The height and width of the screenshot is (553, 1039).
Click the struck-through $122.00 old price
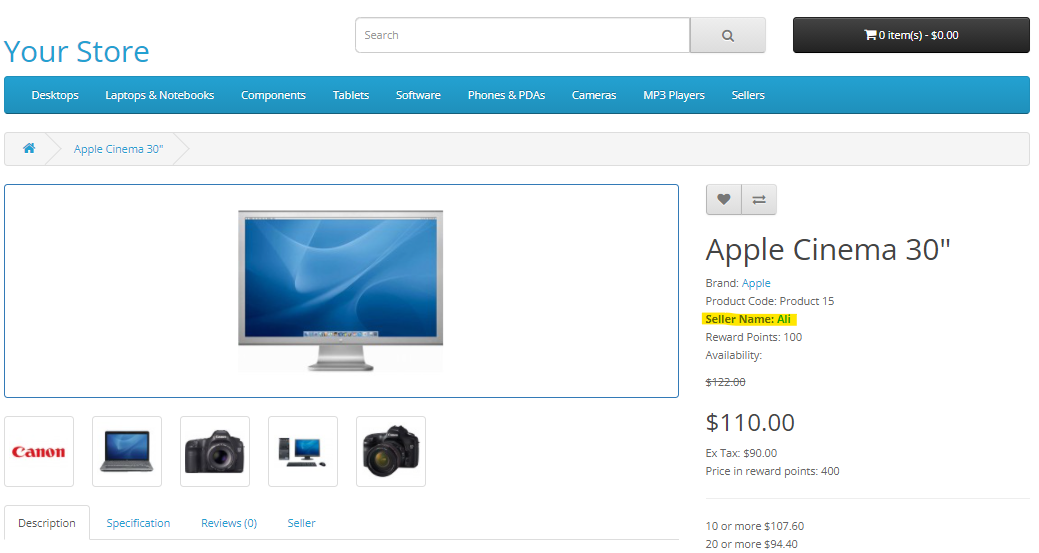pos(726,382)
